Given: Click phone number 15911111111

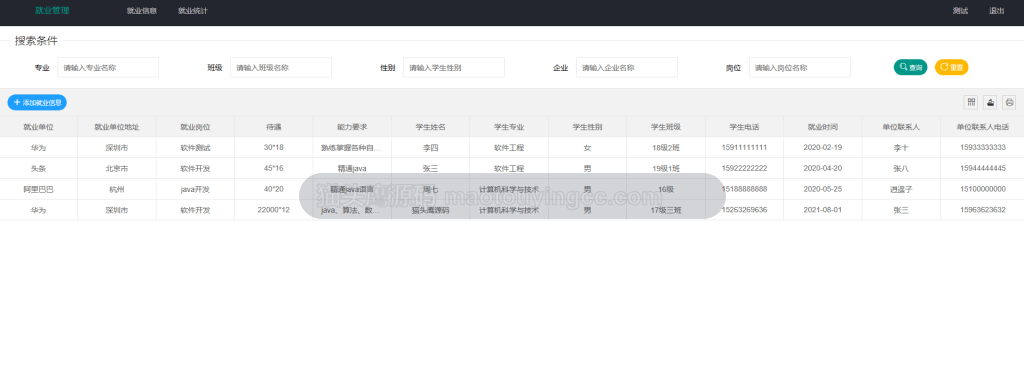Looking at the screenshot, I should coord(744,148).
